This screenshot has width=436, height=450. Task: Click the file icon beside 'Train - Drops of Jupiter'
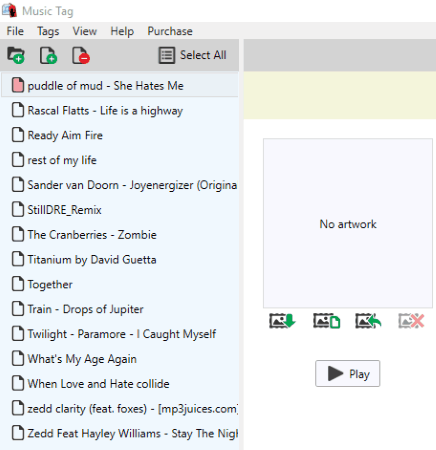[x=18, y=308]
